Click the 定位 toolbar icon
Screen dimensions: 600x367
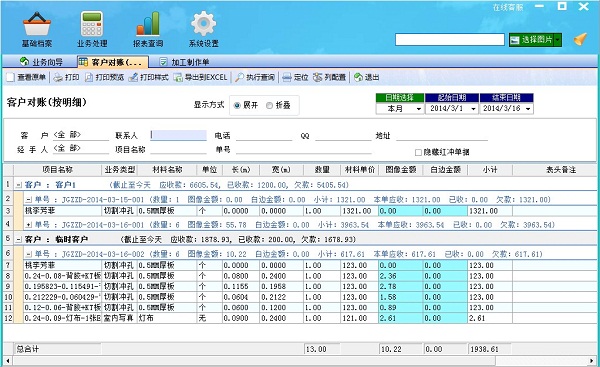point(287,78)
